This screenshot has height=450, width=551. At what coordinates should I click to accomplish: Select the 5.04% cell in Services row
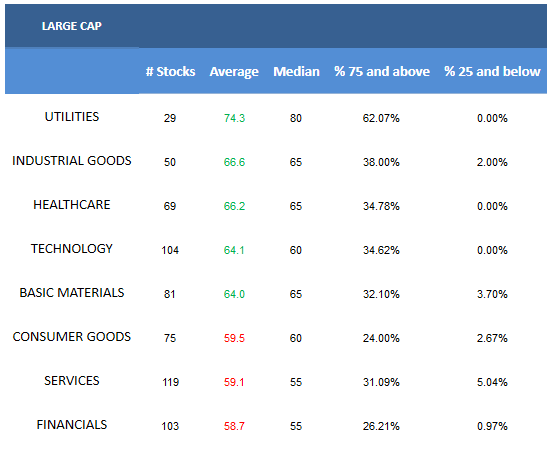click(492, 382)
